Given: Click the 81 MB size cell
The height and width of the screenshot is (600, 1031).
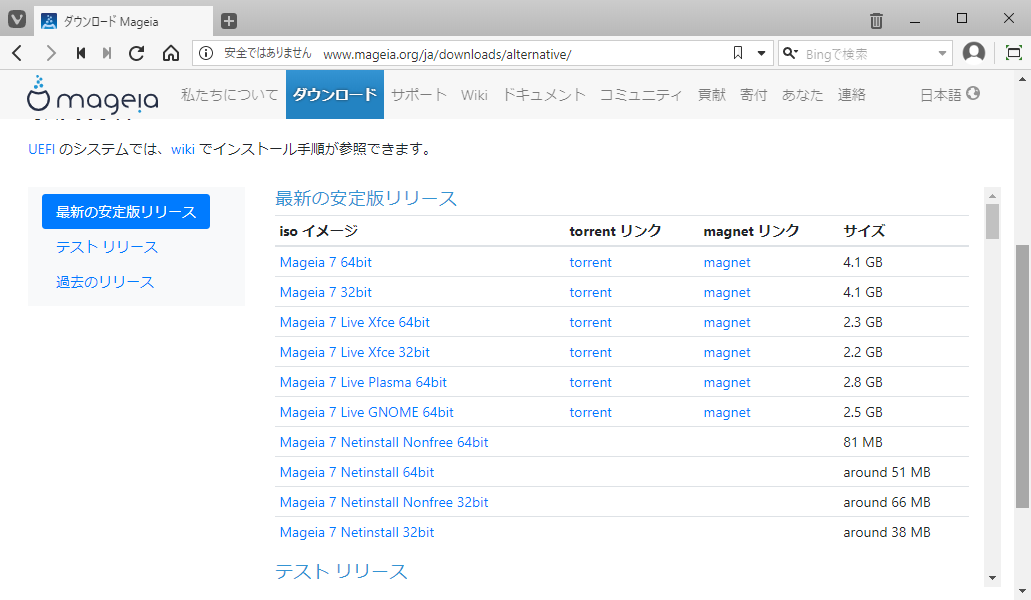Looking at the screenshot, I should point(863,442).
